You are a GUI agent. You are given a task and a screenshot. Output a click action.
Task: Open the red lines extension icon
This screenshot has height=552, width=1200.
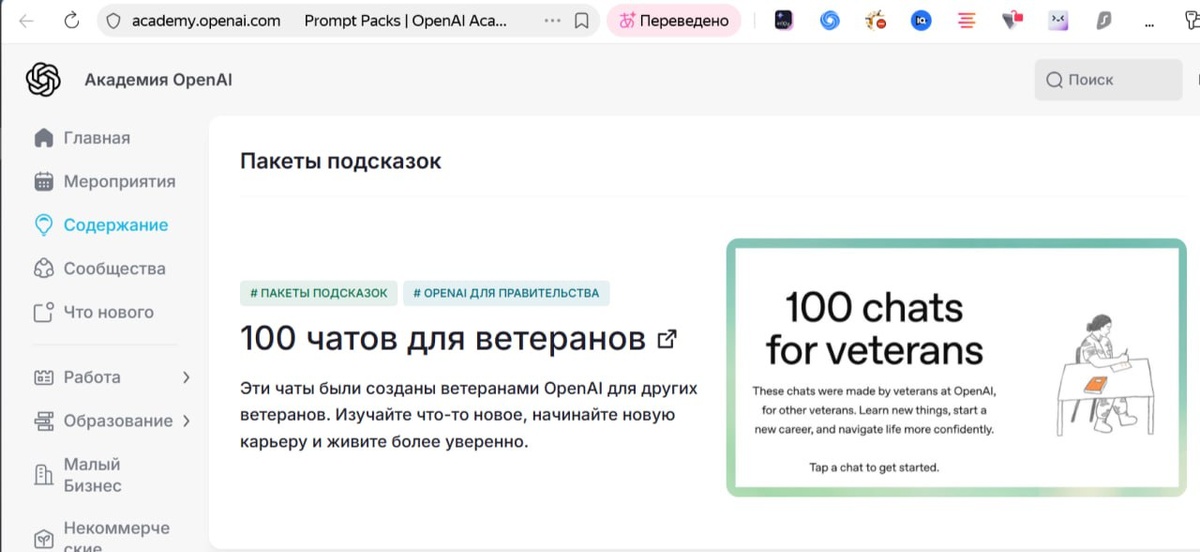point(966,20)
